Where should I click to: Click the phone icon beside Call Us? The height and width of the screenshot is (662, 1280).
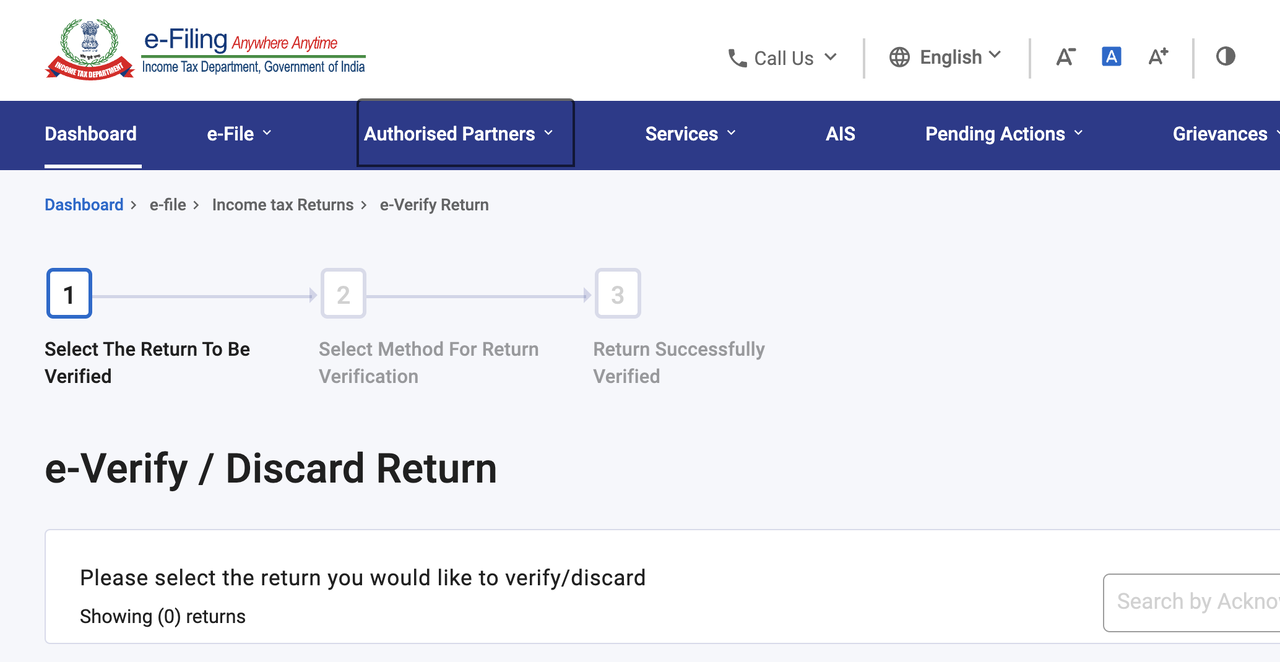[x=737, y=58]
